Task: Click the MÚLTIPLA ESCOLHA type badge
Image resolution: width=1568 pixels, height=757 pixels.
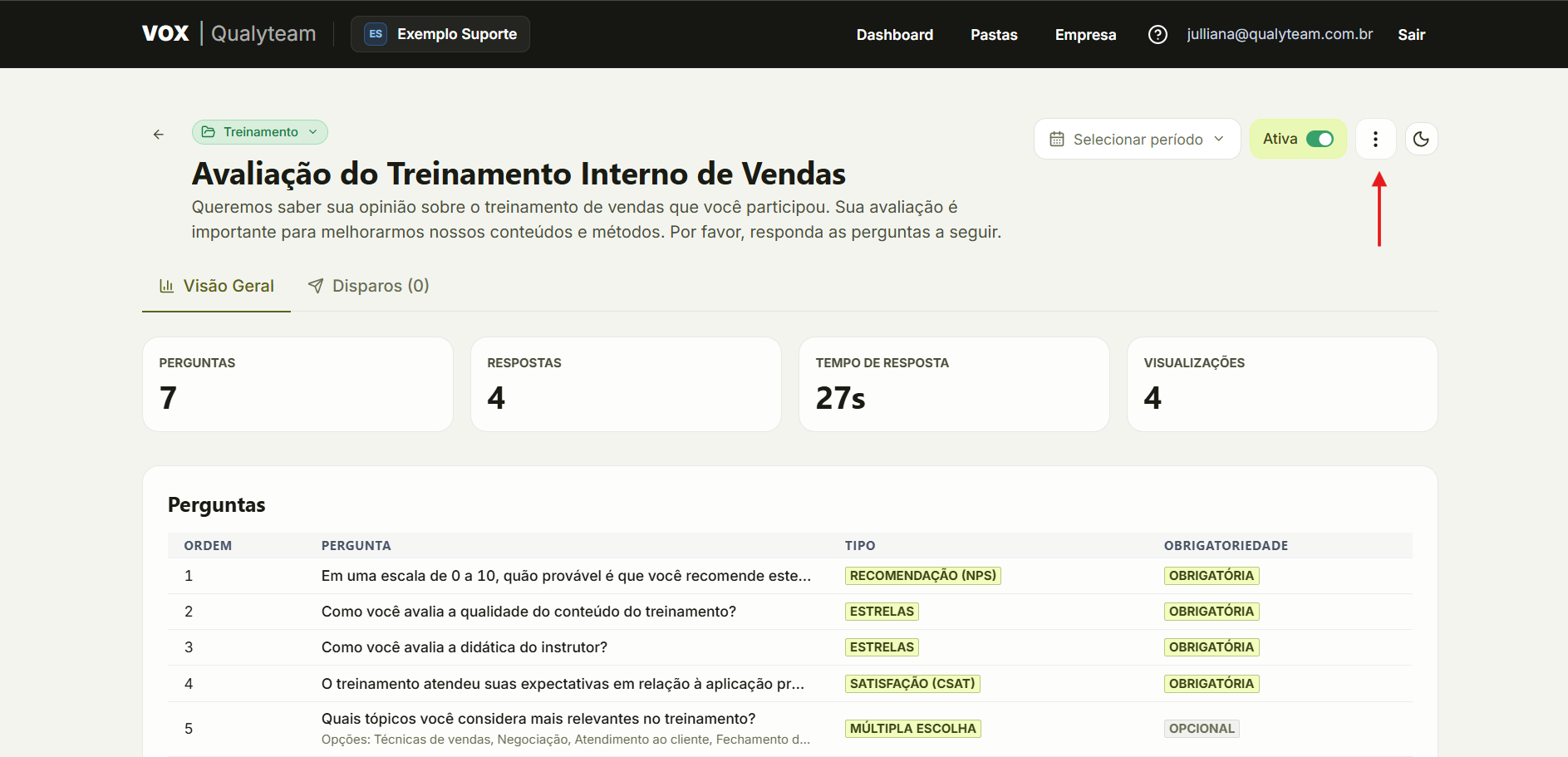Action: (x=912, y=729)
